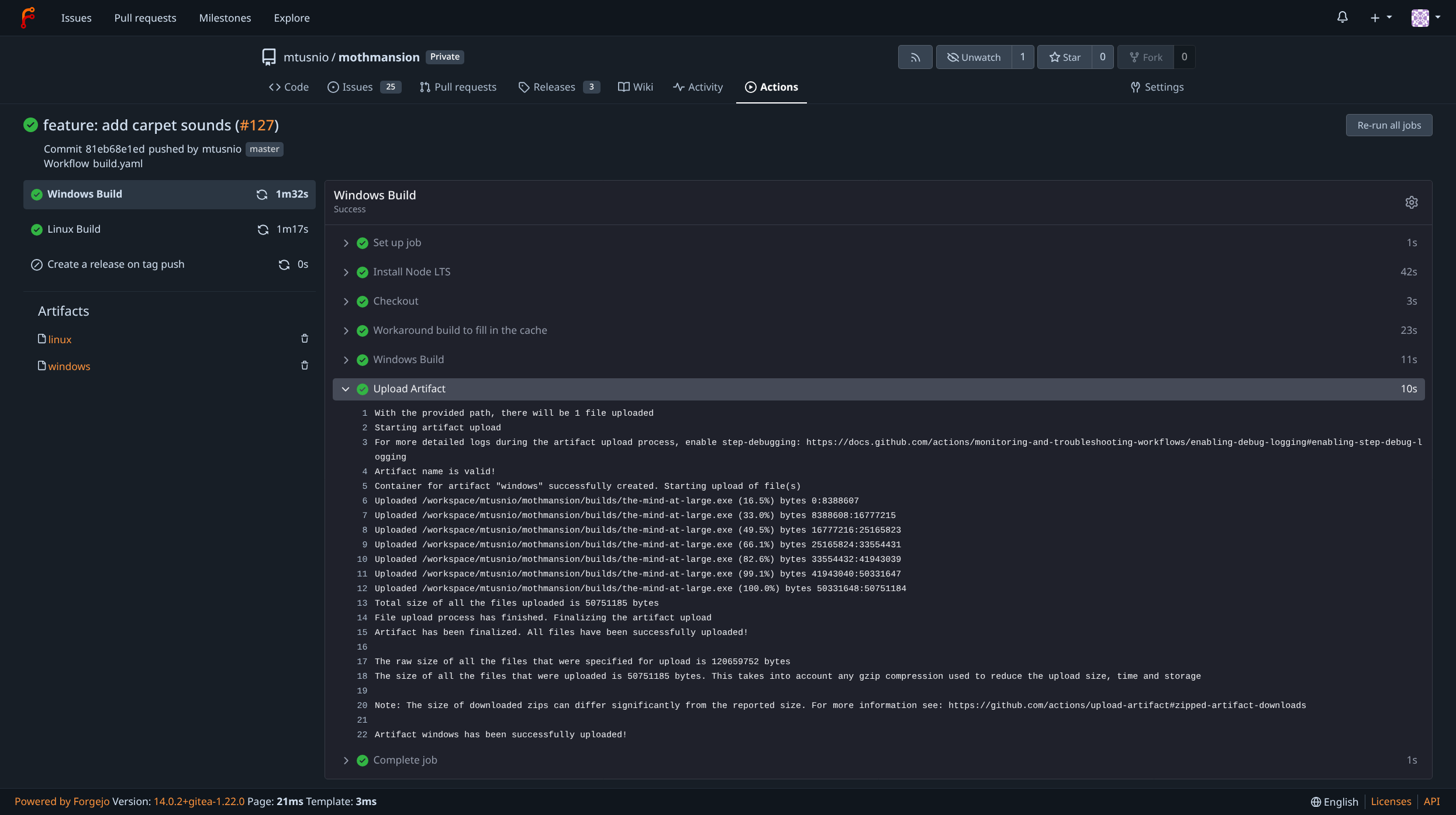
Task: Select the Linux Build job
Action: (74, 229)
